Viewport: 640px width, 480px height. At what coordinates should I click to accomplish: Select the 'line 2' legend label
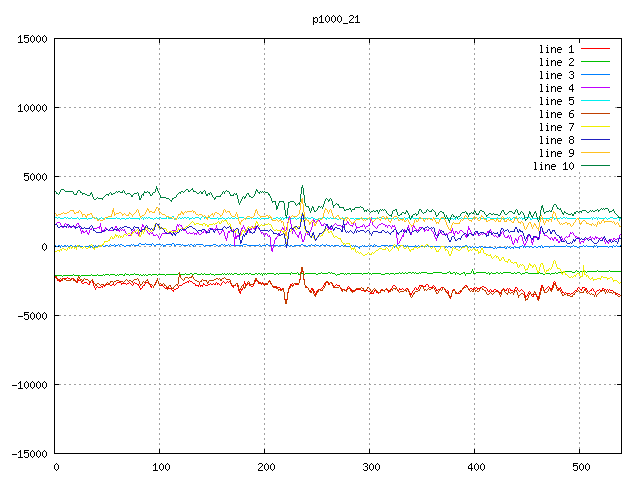pos(557,62)
